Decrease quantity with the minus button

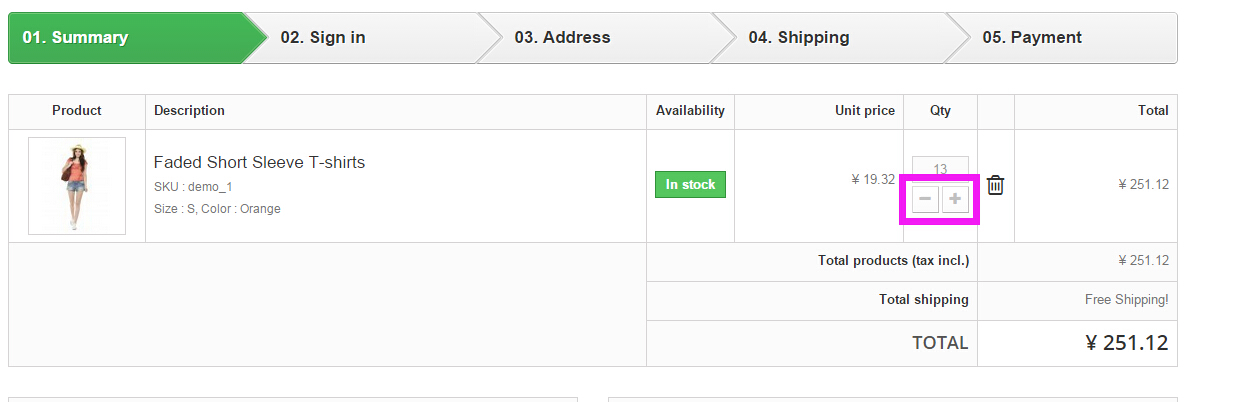point(925,199)
